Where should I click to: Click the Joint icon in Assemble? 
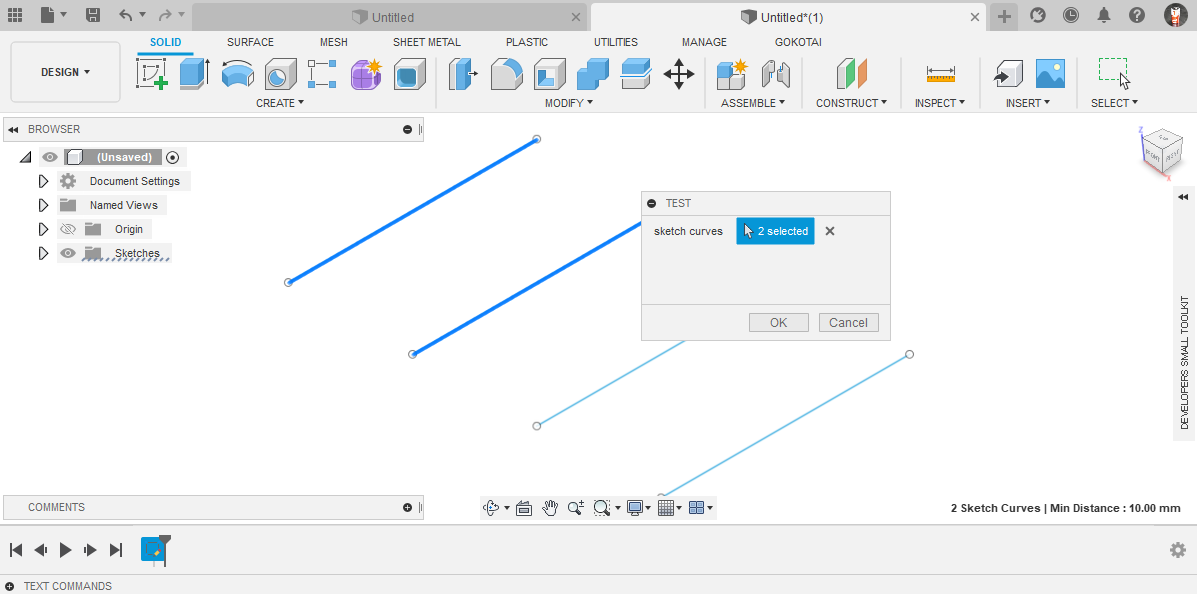[x=776, y=74]
